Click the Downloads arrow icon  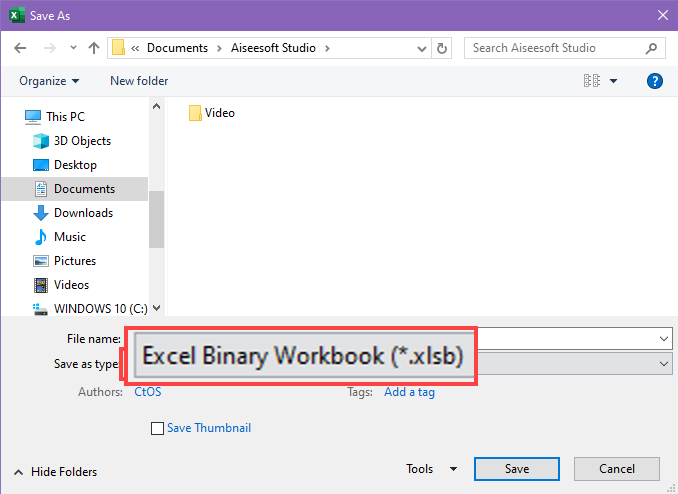tap(41, 213)
